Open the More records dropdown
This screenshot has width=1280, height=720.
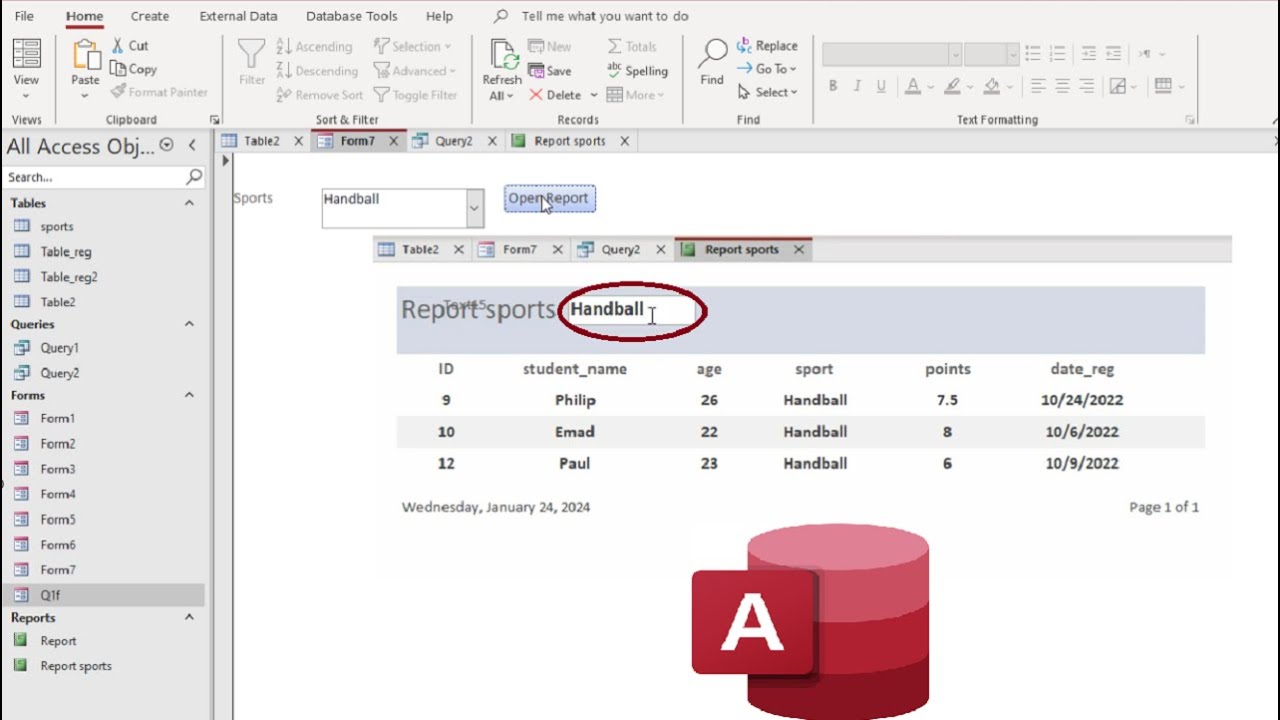pyautogui.click(x=636, y=95)
